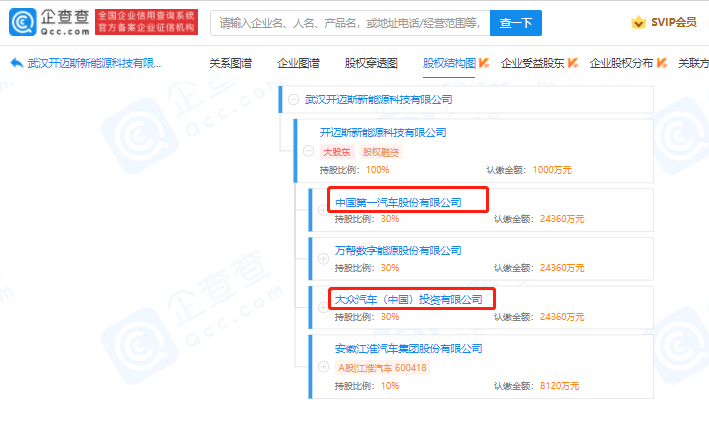Collapse the 开迈斯新能源科技有限公司 shareholder node

tap(308, 151)
